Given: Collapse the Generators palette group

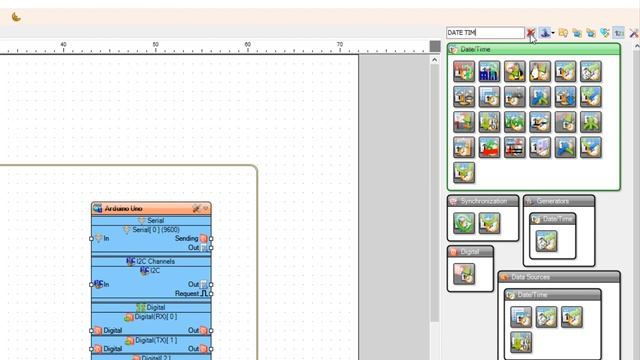Looking at the screenshot, I should pyautogui.click(x=559, y=201).
